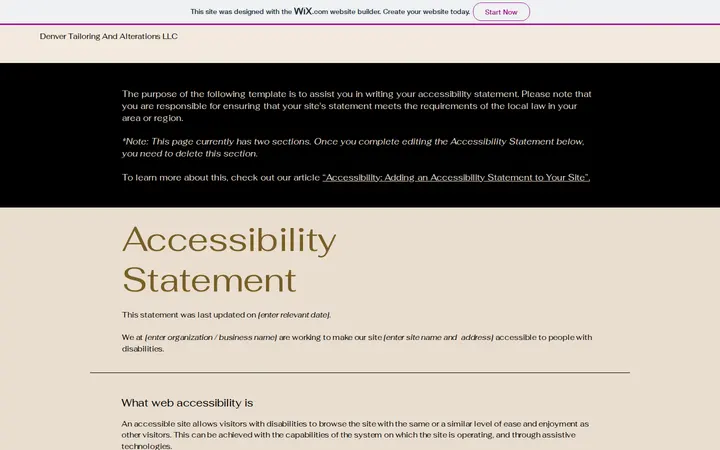Click the Start Now button

(x=501, y=12)
